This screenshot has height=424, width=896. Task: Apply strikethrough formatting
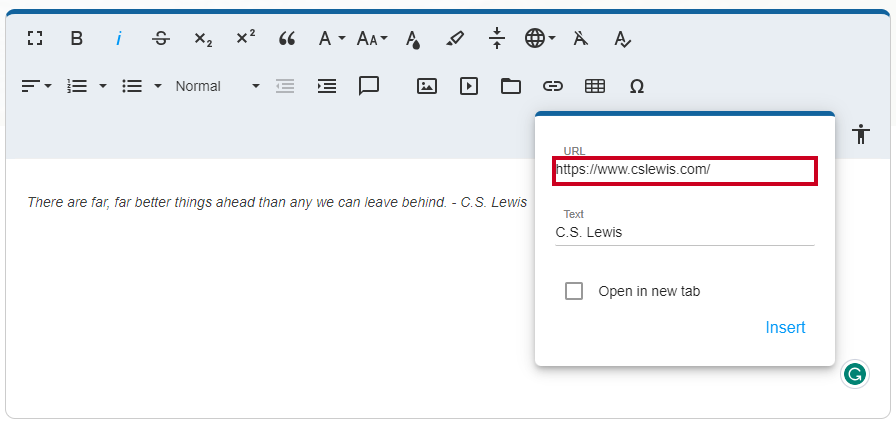(161, 39)
